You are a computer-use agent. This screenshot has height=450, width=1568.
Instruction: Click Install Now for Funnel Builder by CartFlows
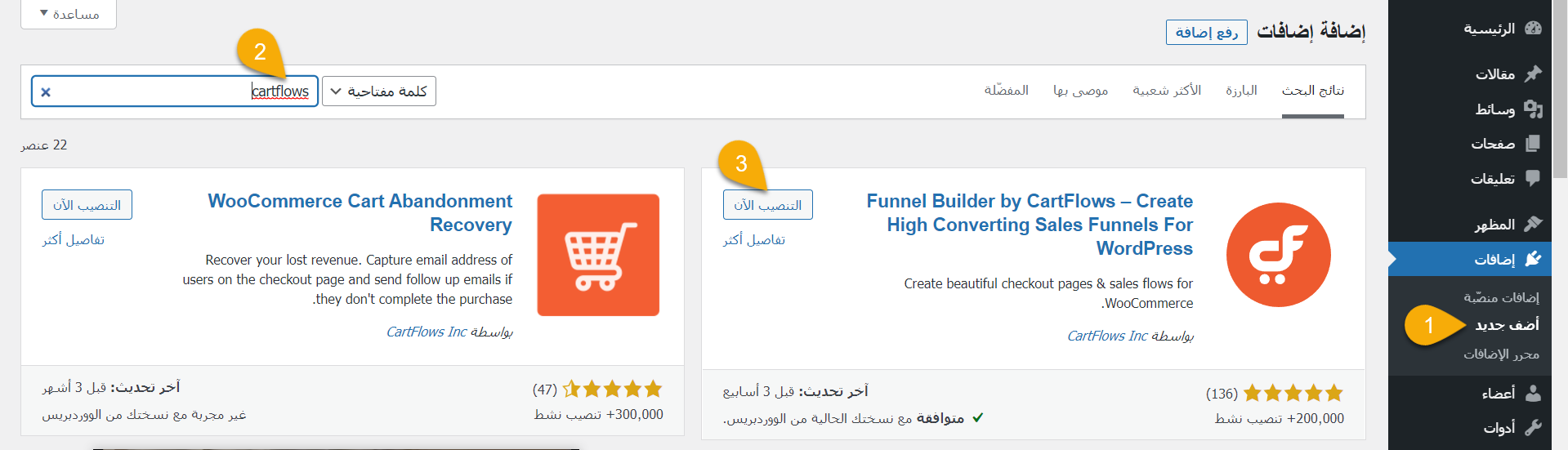pyautogui.click(x=767, y=205)
